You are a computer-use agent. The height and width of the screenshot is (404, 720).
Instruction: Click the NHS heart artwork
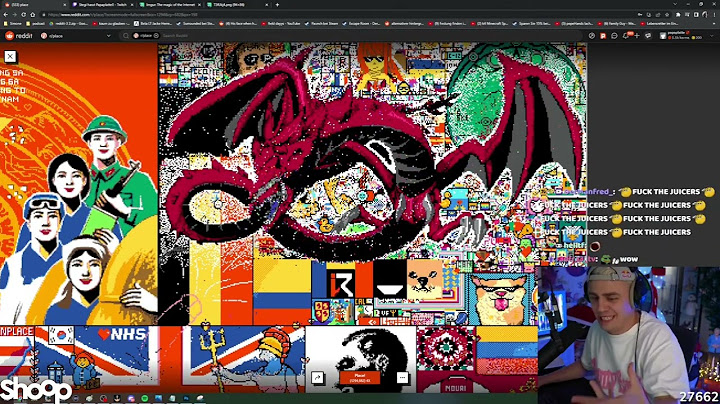coord(122,334)
